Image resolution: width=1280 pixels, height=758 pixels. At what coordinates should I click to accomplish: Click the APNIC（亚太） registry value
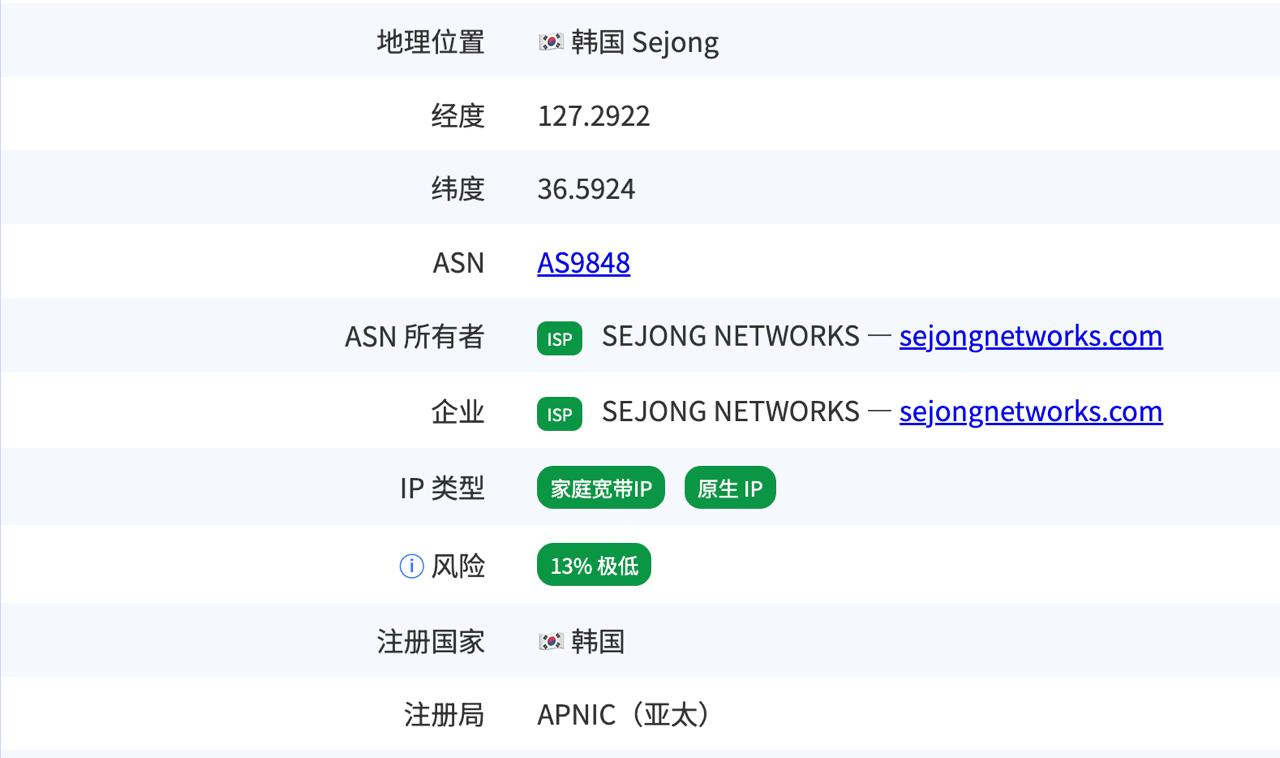[x=626, y=715]
